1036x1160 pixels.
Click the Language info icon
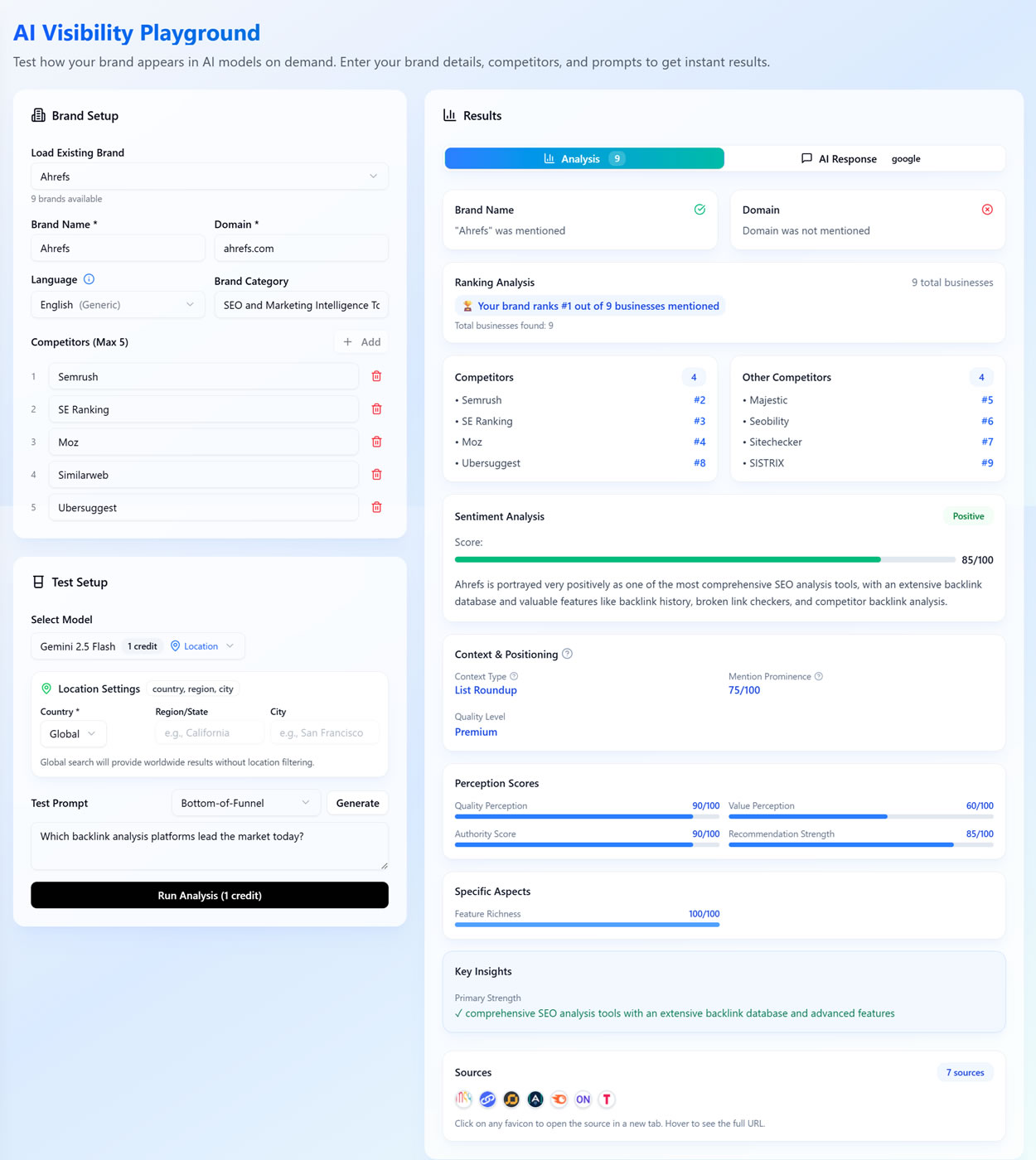click(89, 279)
